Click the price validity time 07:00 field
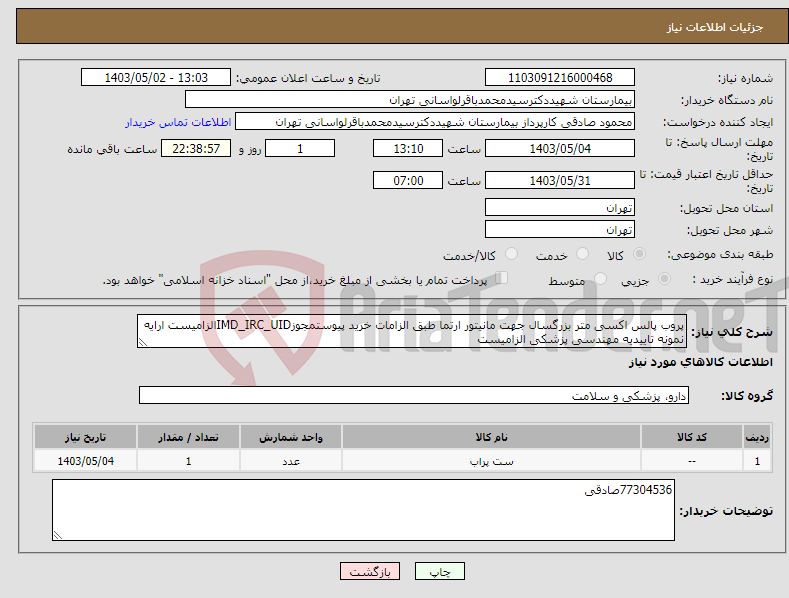Image resolution: width=789 pixels, height=598 pixels. pyautogui.click(x=408, y=180)
